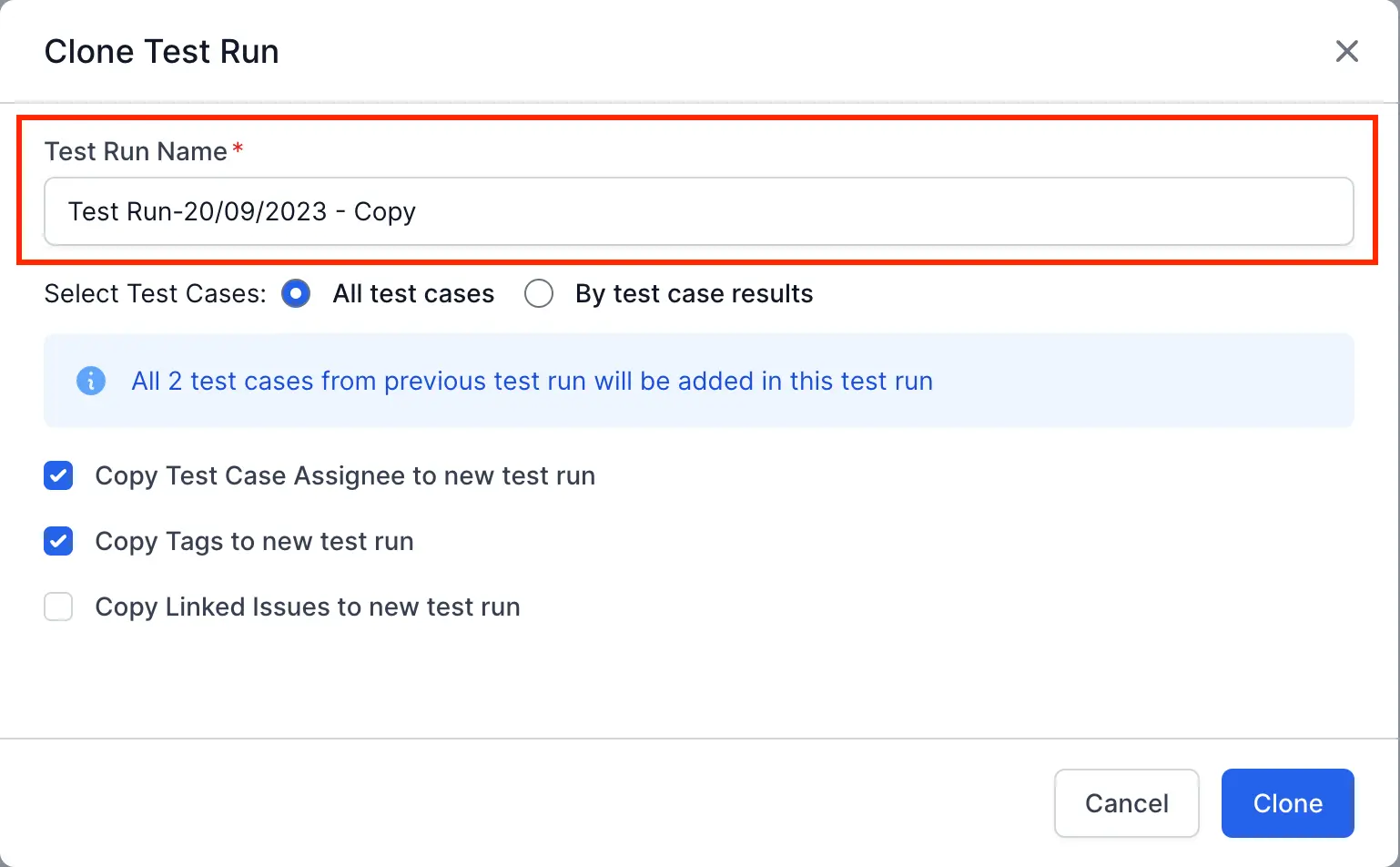Image resolution: width=1400 pixels, height=867 pixels.
Task: Click the Test Run Name field label
Action: 136,151
